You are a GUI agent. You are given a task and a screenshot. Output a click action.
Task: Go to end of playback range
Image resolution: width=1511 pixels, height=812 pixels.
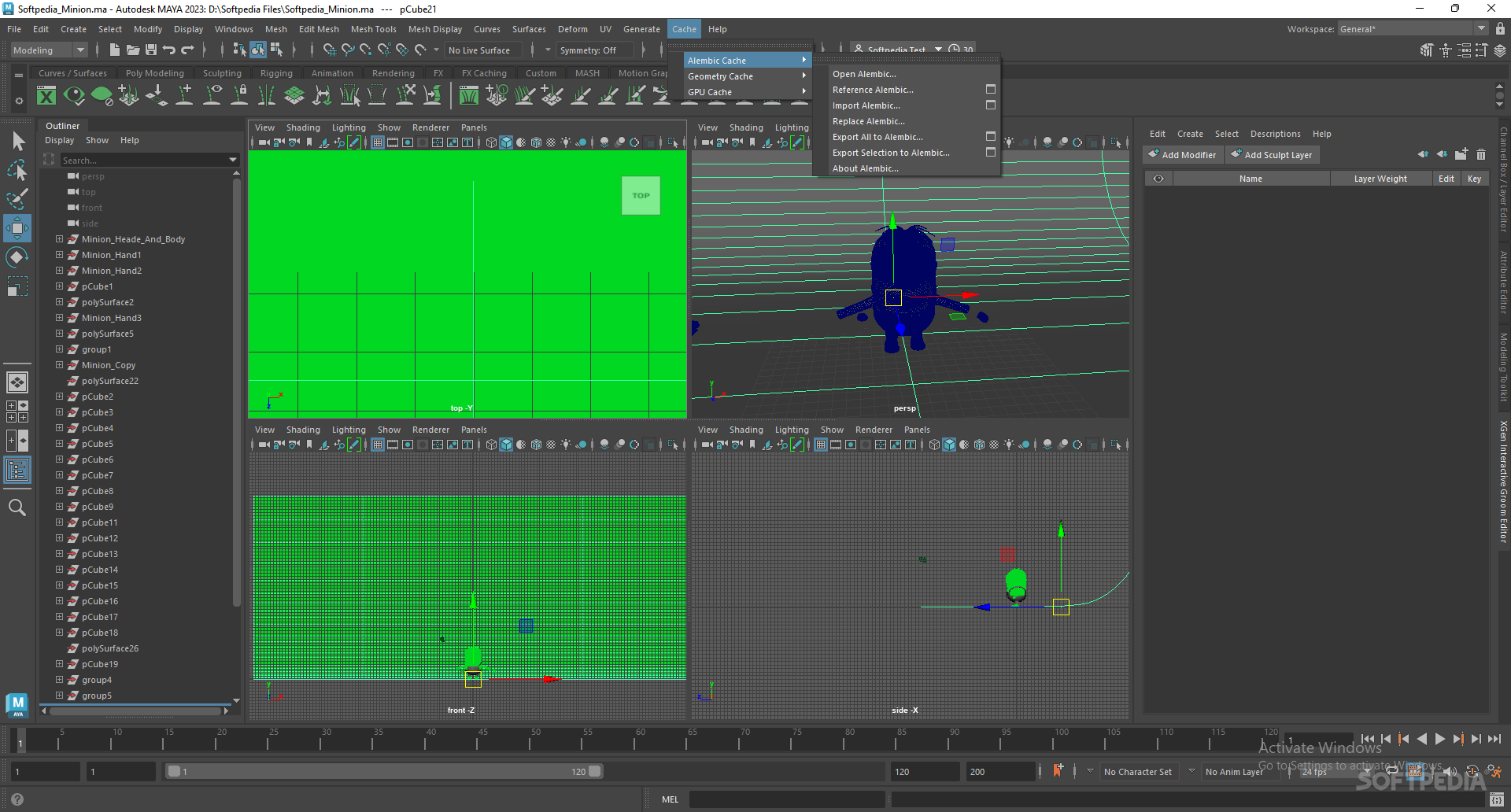point(1494,739)
